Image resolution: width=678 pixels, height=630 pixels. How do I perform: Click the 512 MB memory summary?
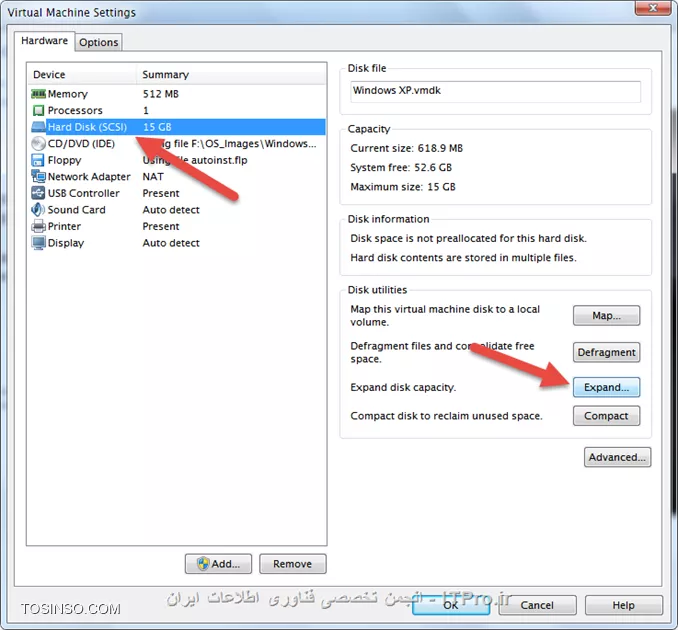click(160, 94)
